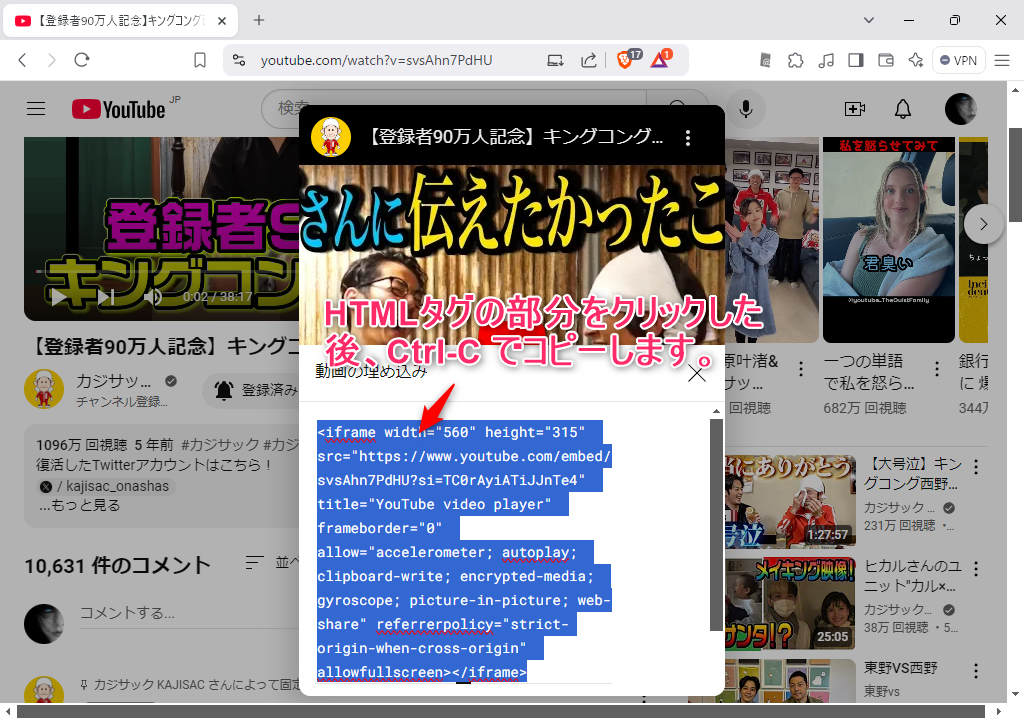Open the カジサック channel avatar
The height and width of the screenshot is (720, 1024).
point(44,389)
